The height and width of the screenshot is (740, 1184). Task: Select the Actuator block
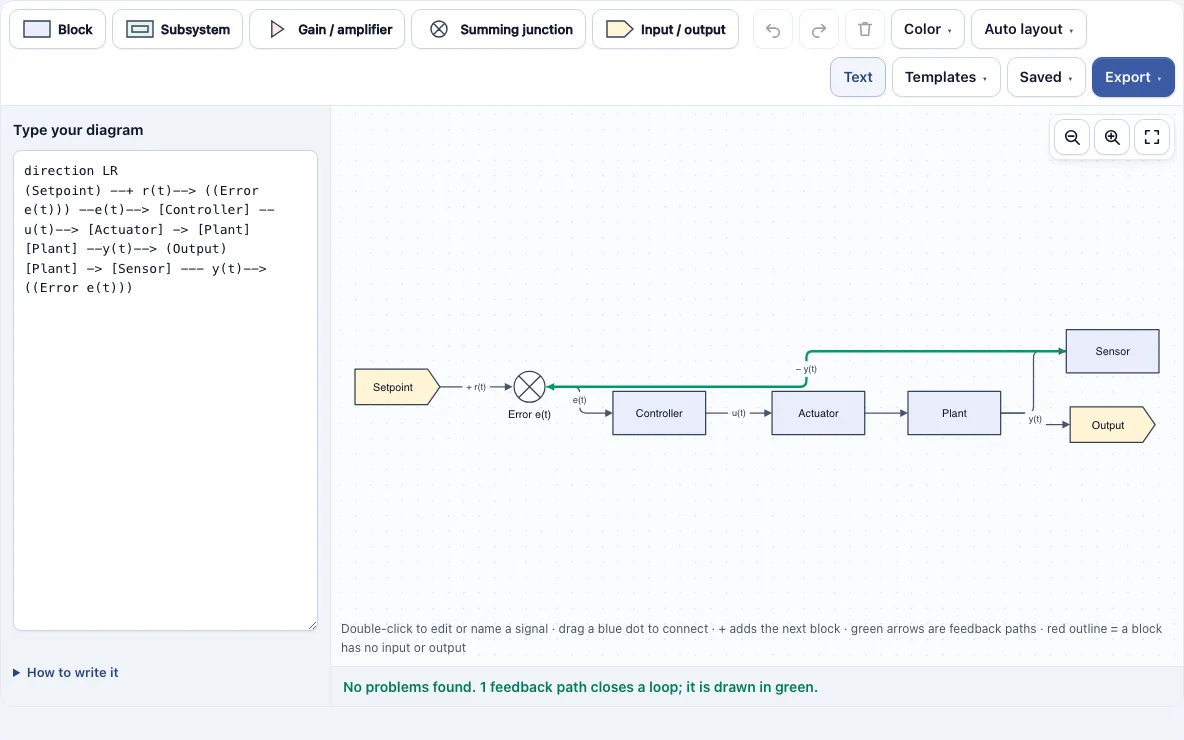coord(818,413)
